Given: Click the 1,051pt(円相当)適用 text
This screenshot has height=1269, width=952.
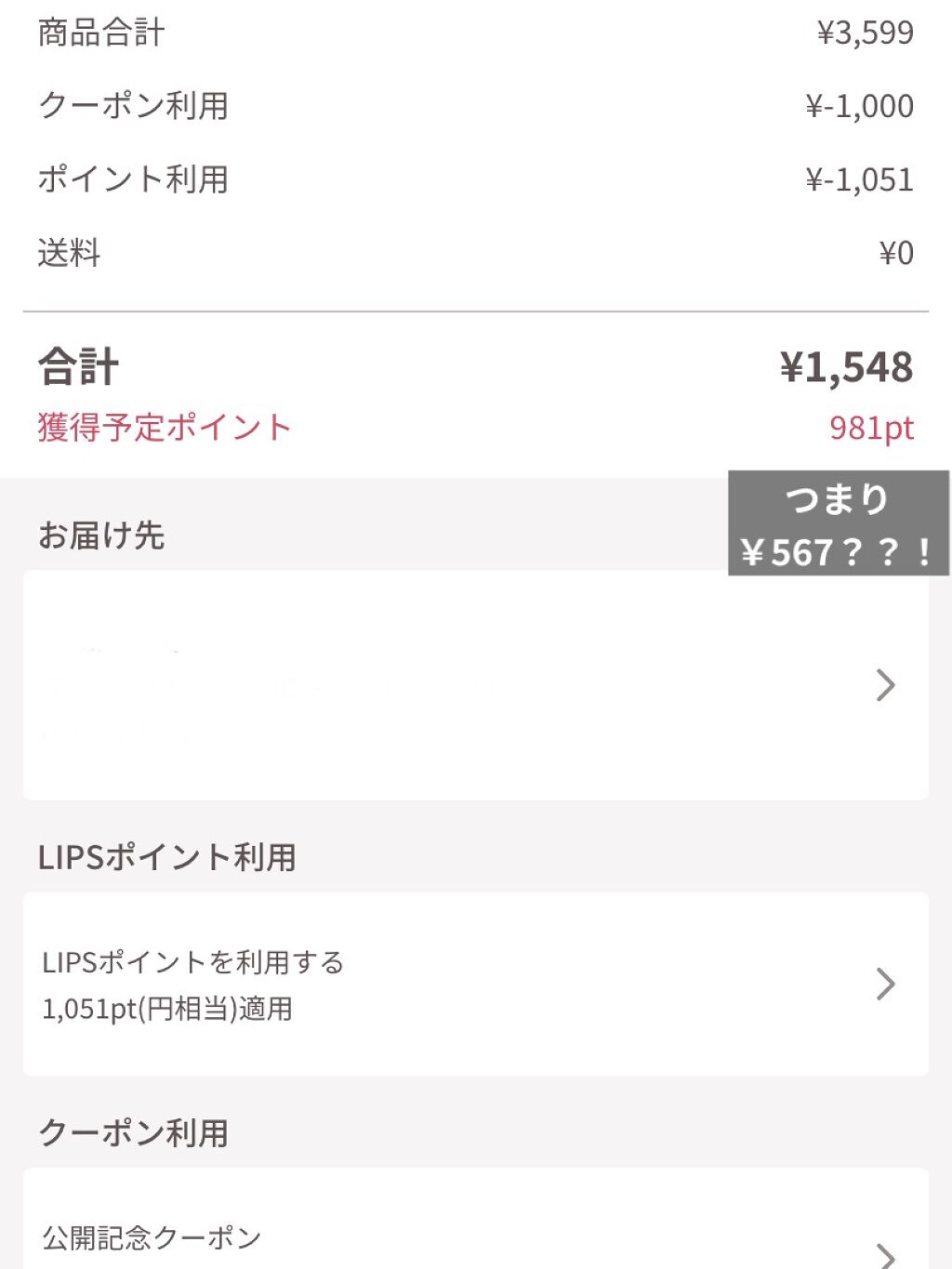Looking at the screenshot, I should click(167, 1009).
